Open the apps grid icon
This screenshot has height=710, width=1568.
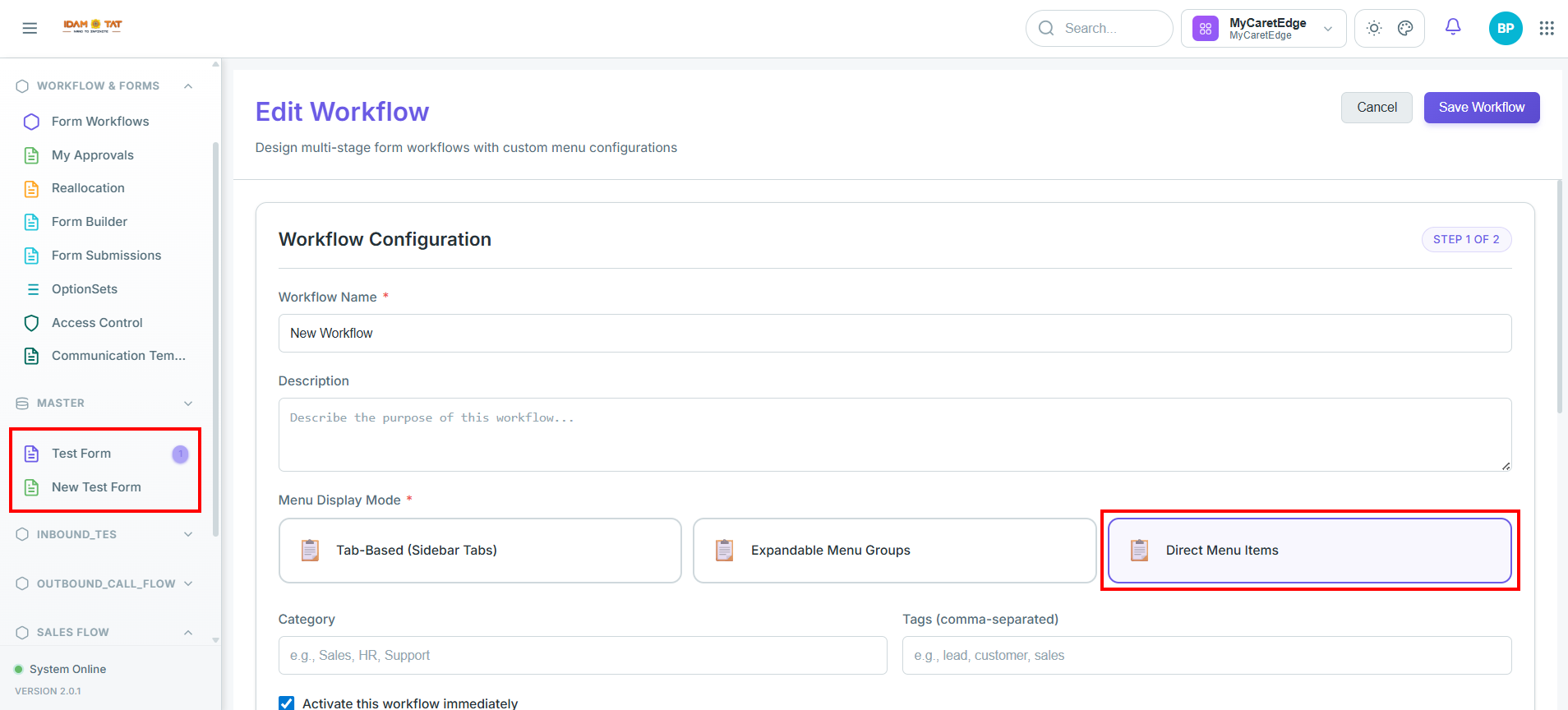coord(1547,28)
